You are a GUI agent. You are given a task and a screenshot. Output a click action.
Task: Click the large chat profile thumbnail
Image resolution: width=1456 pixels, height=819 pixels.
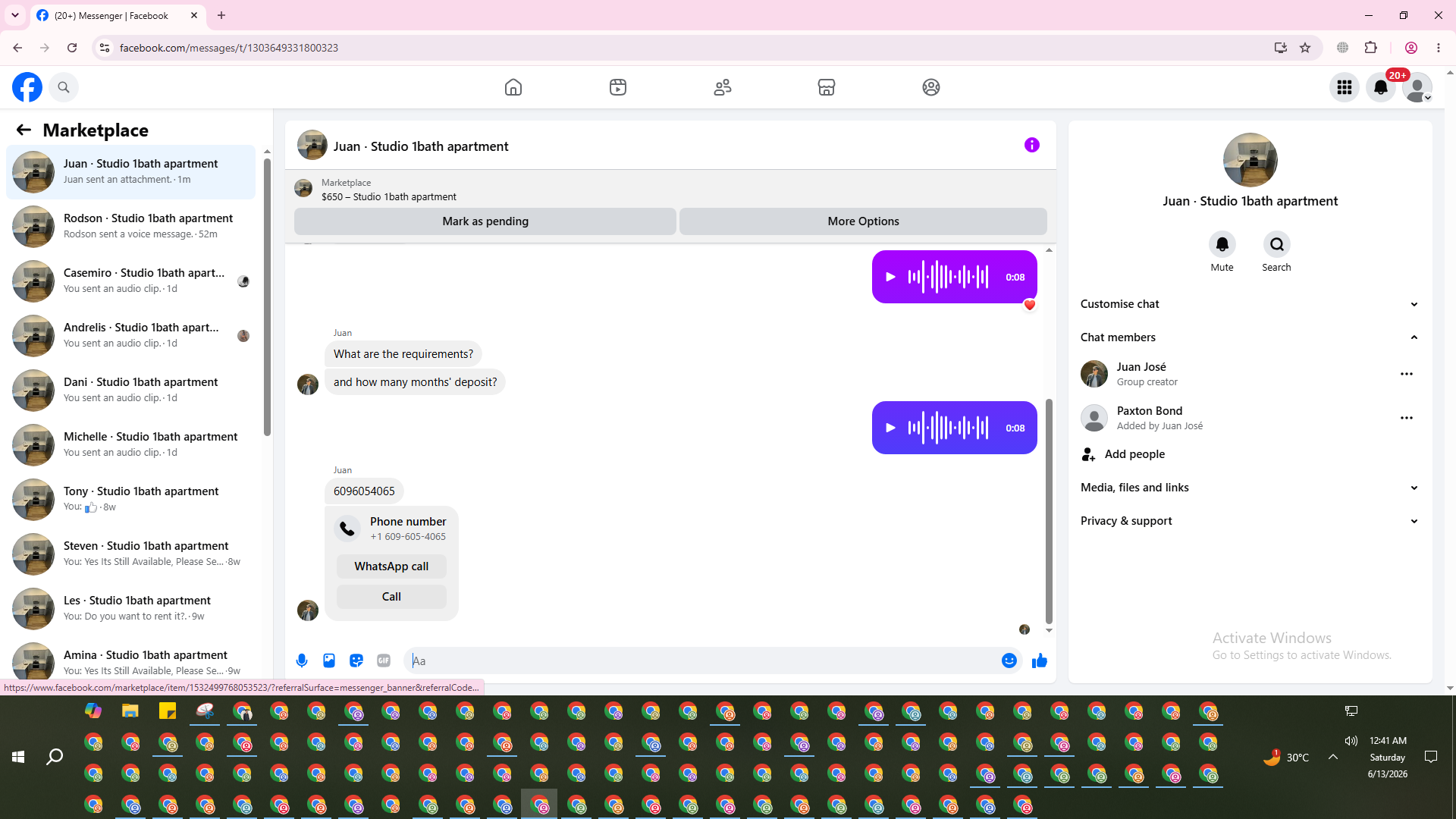pos(1250,160)
